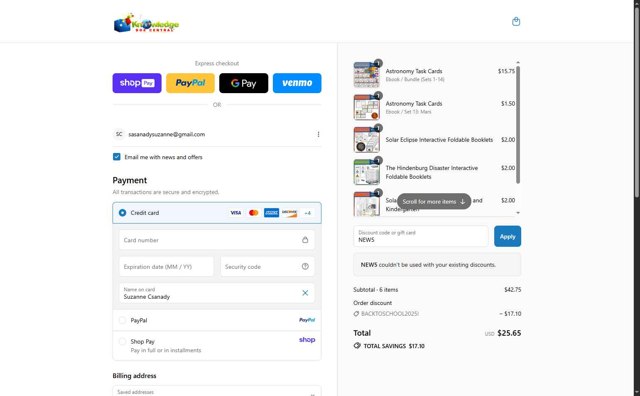Click Solar Eclipse Foldable Booklets thumbnail
This screenshot has width=640, height=396.
tap(366, 140)
